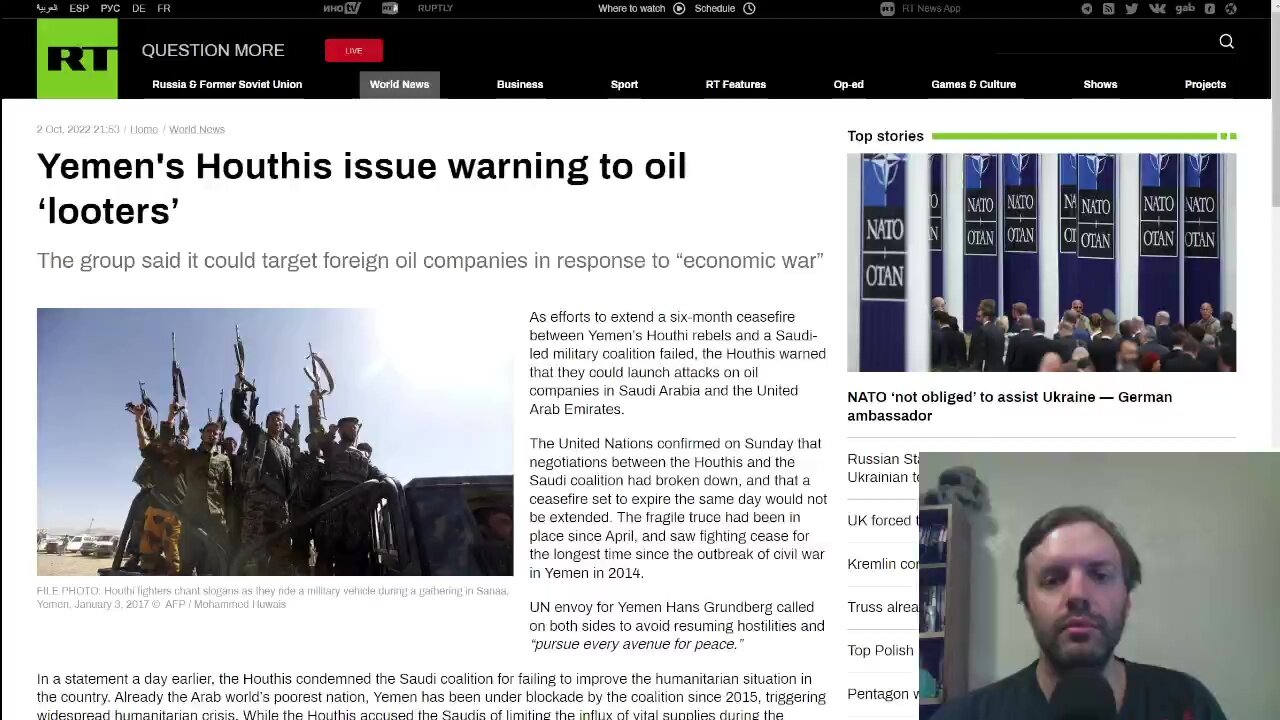The width and height of the screenshot is (1280, 720).
Task: Select the clock icon beside Schedule
Action: click(x=749, y=8)
